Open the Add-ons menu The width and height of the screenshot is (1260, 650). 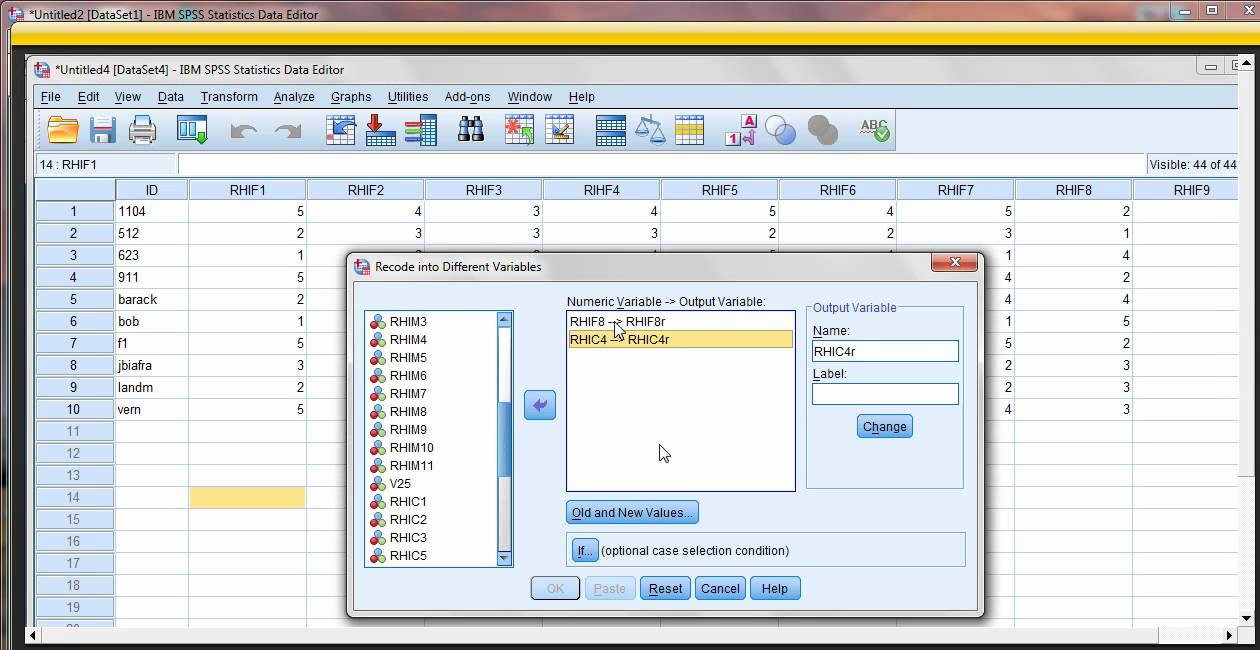coord(468,97)
